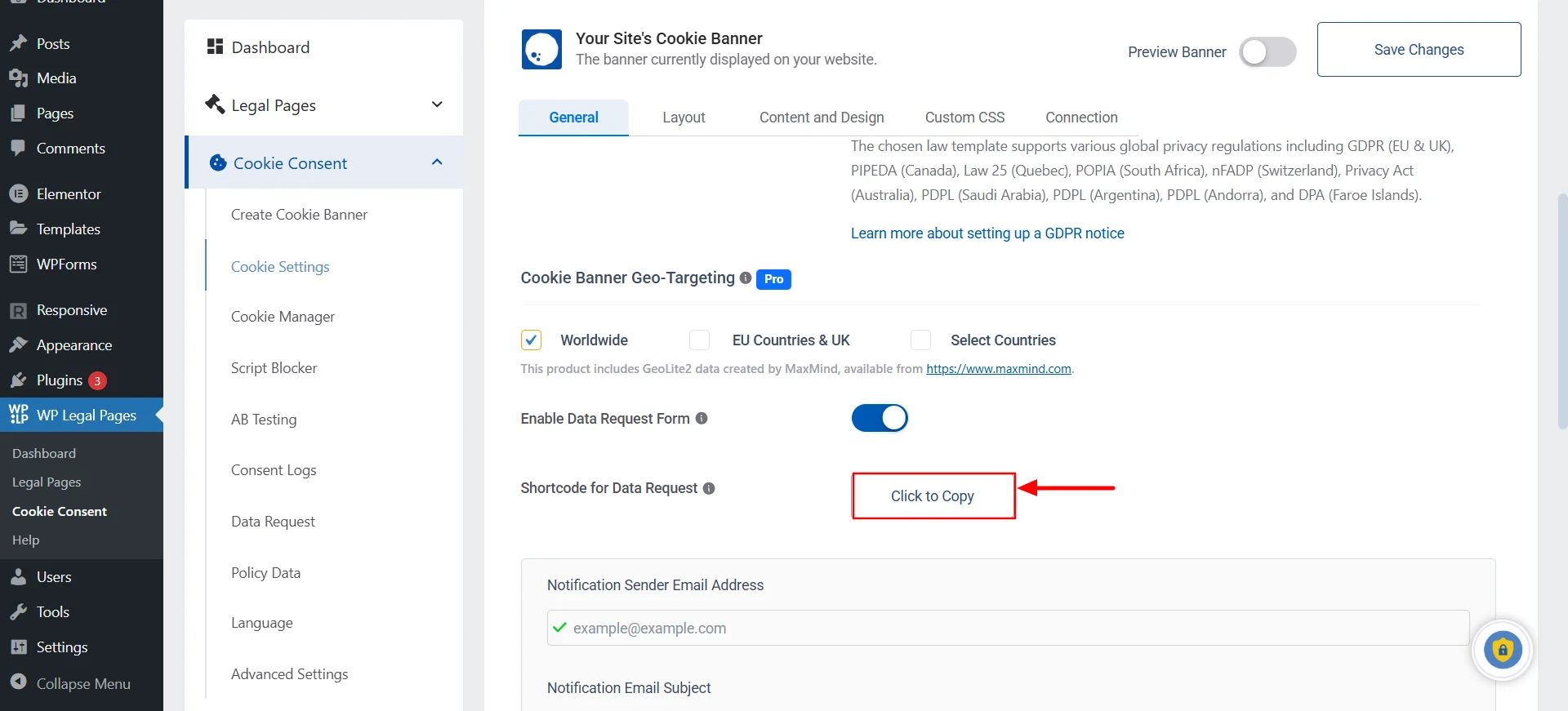Open Policy Data menu item
Viewport: 1568px width, 711px height.
(x=265, y=573)
